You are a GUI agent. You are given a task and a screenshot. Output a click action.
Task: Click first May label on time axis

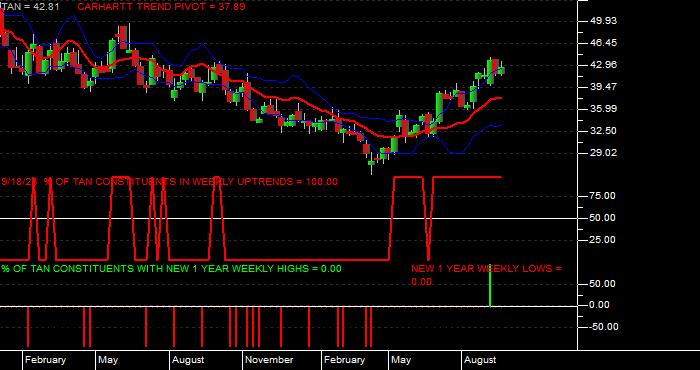108,360
